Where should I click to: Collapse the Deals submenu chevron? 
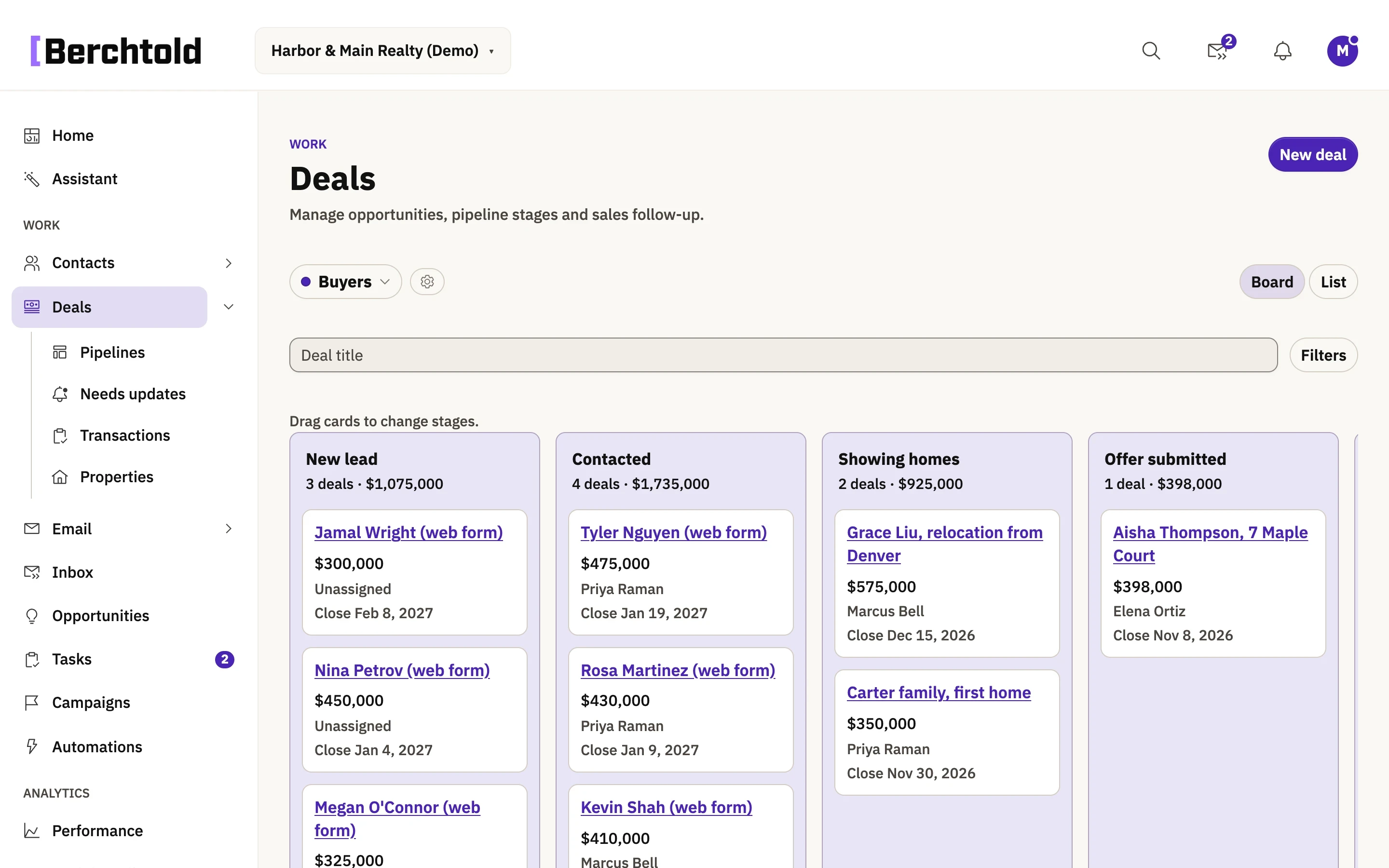point(229,307)
